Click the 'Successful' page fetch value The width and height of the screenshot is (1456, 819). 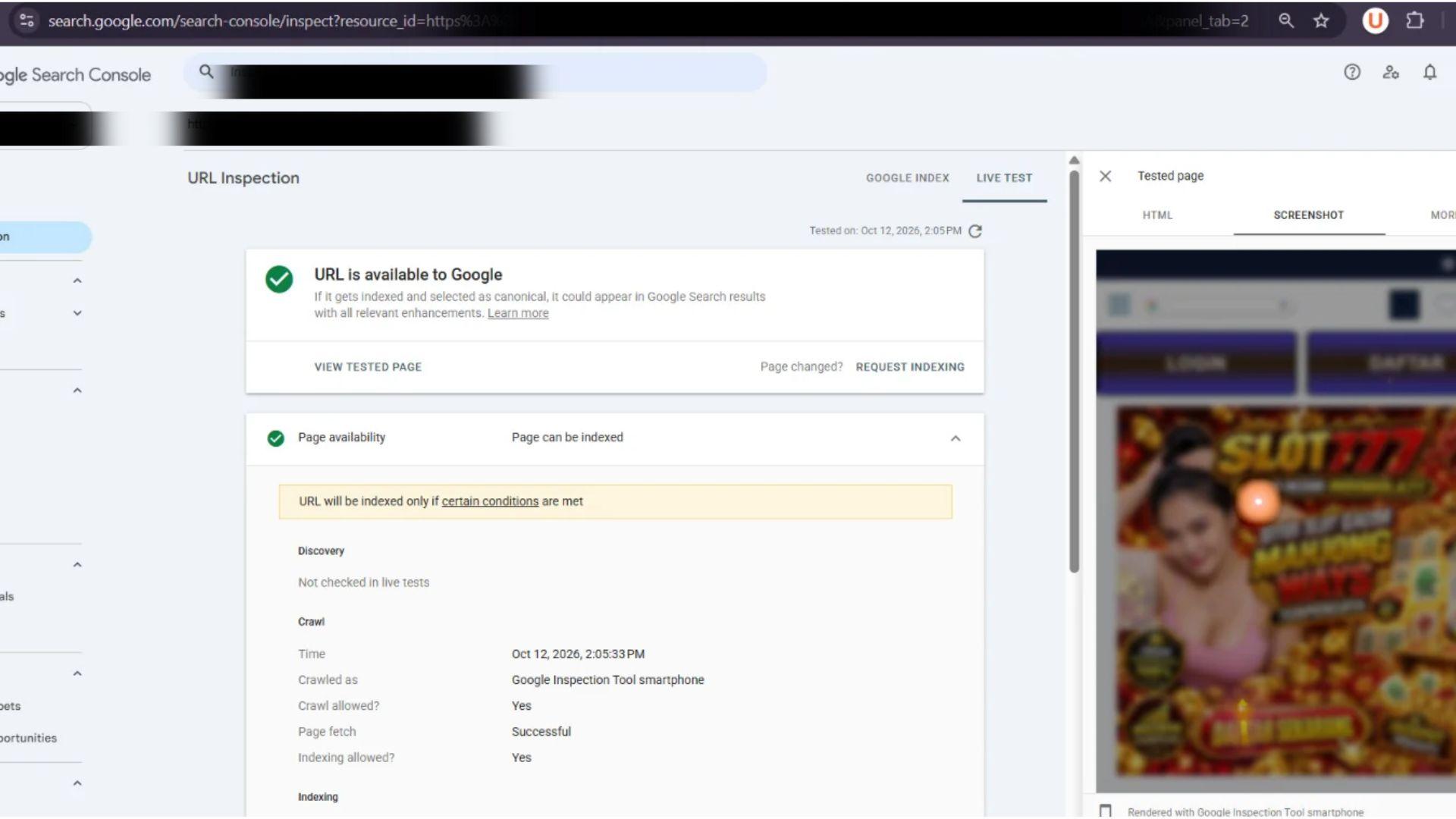coord(541,732)
